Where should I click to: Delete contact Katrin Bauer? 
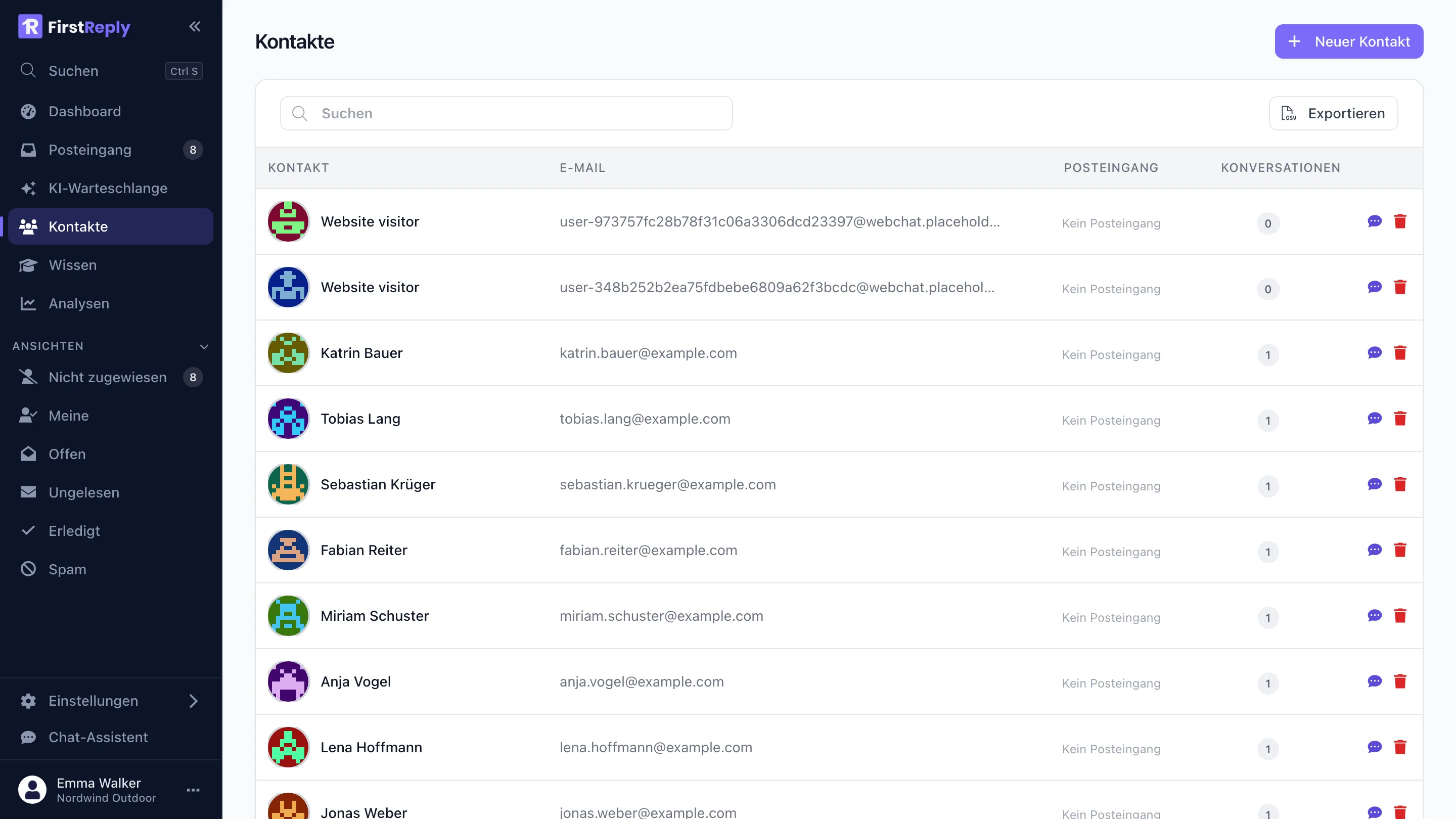click(1400, 353)
